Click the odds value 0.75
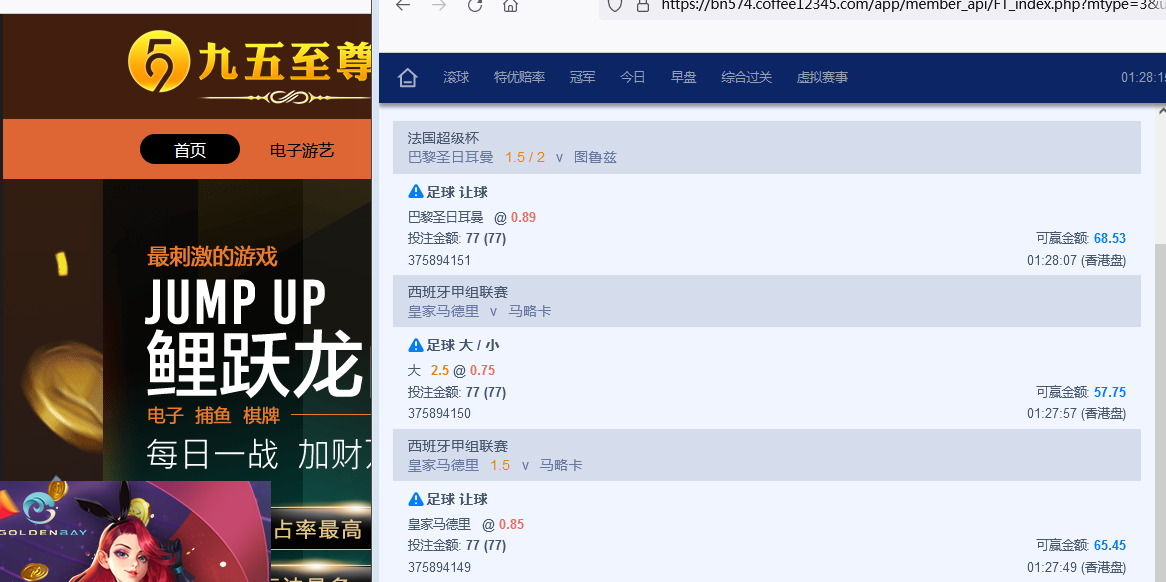Screen dimensions: 1166x582 pyautogui.click(x=483, y=370)
